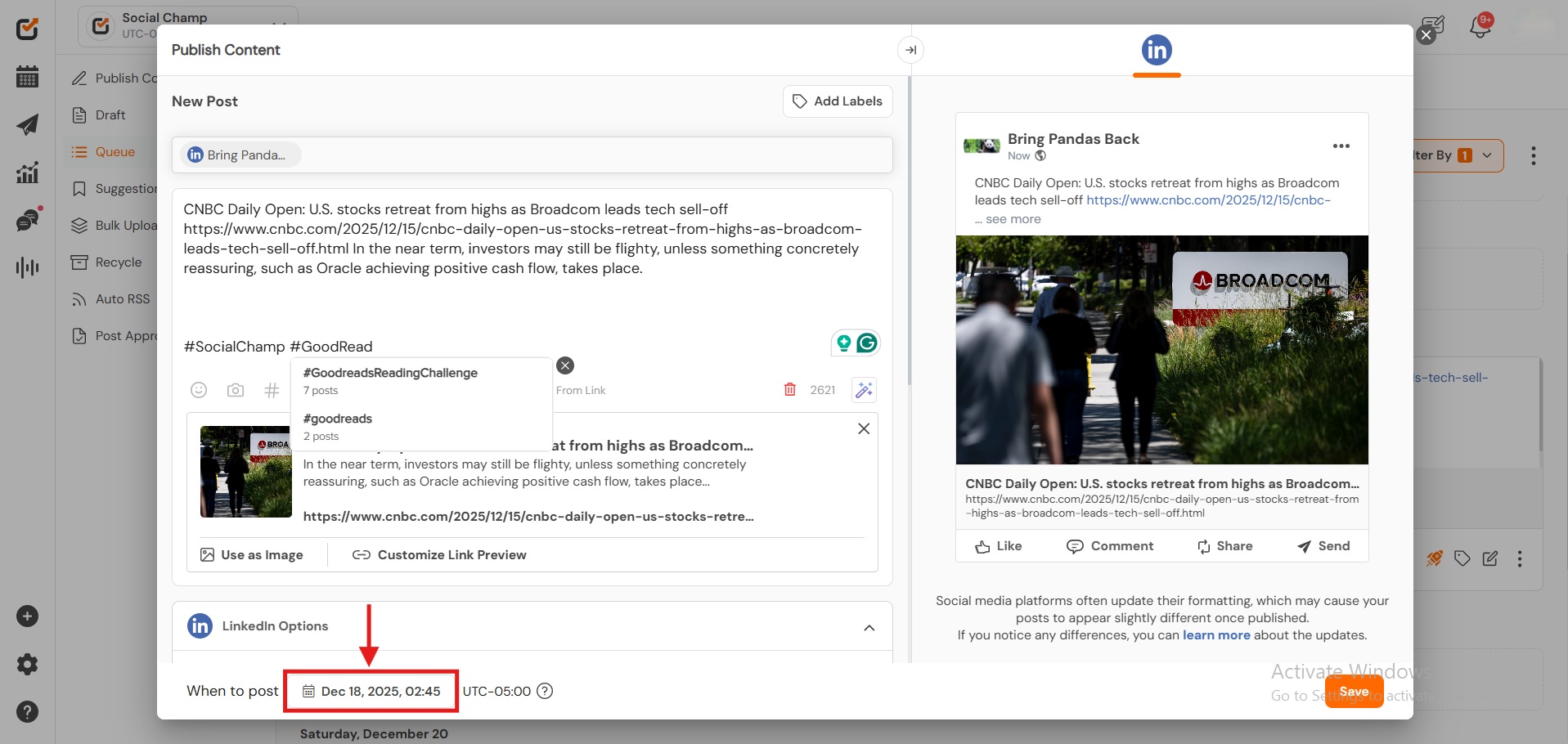Screen dimensions: 1568x744
Task: Collapse the LinkedIn Options section
Action: pos(869,627)
